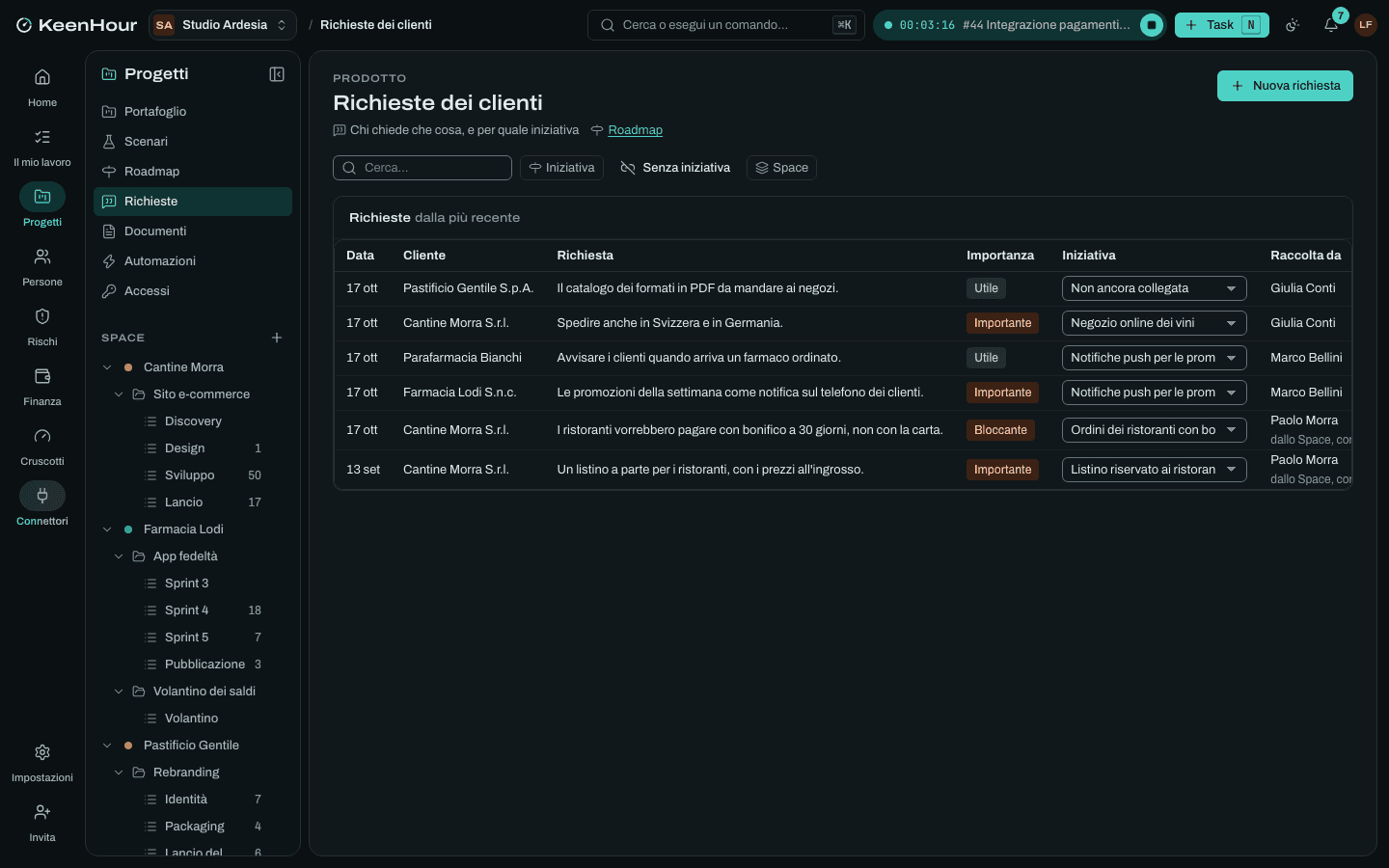Open the Negozio online dei vini initiative dropdown
This screenshot has width=1389, height=868.
(1155, 323)
